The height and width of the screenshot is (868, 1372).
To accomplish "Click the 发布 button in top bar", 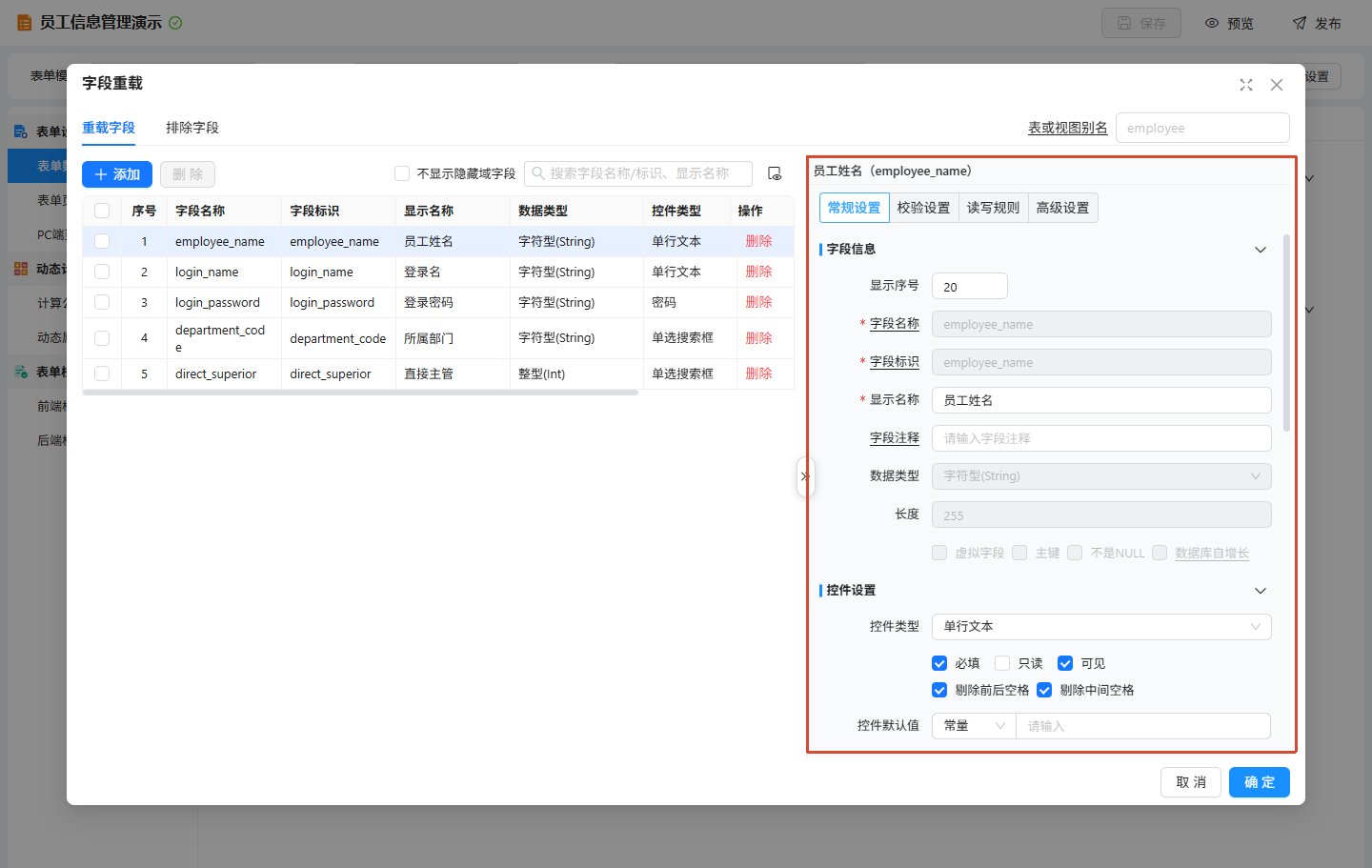I will click(1317, 23).
